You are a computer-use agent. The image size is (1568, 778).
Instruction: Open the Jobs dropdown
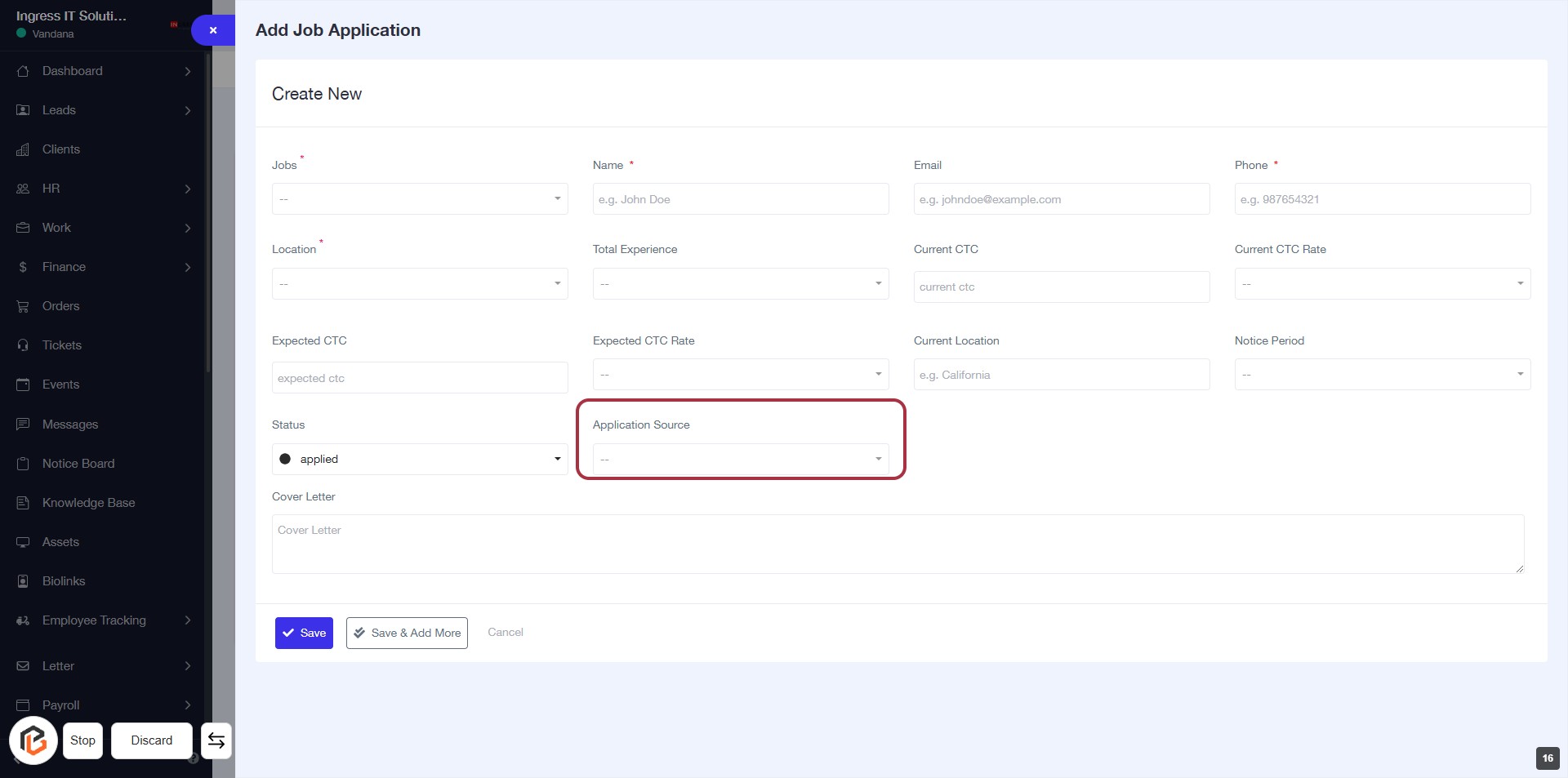(x=419, y=199)
